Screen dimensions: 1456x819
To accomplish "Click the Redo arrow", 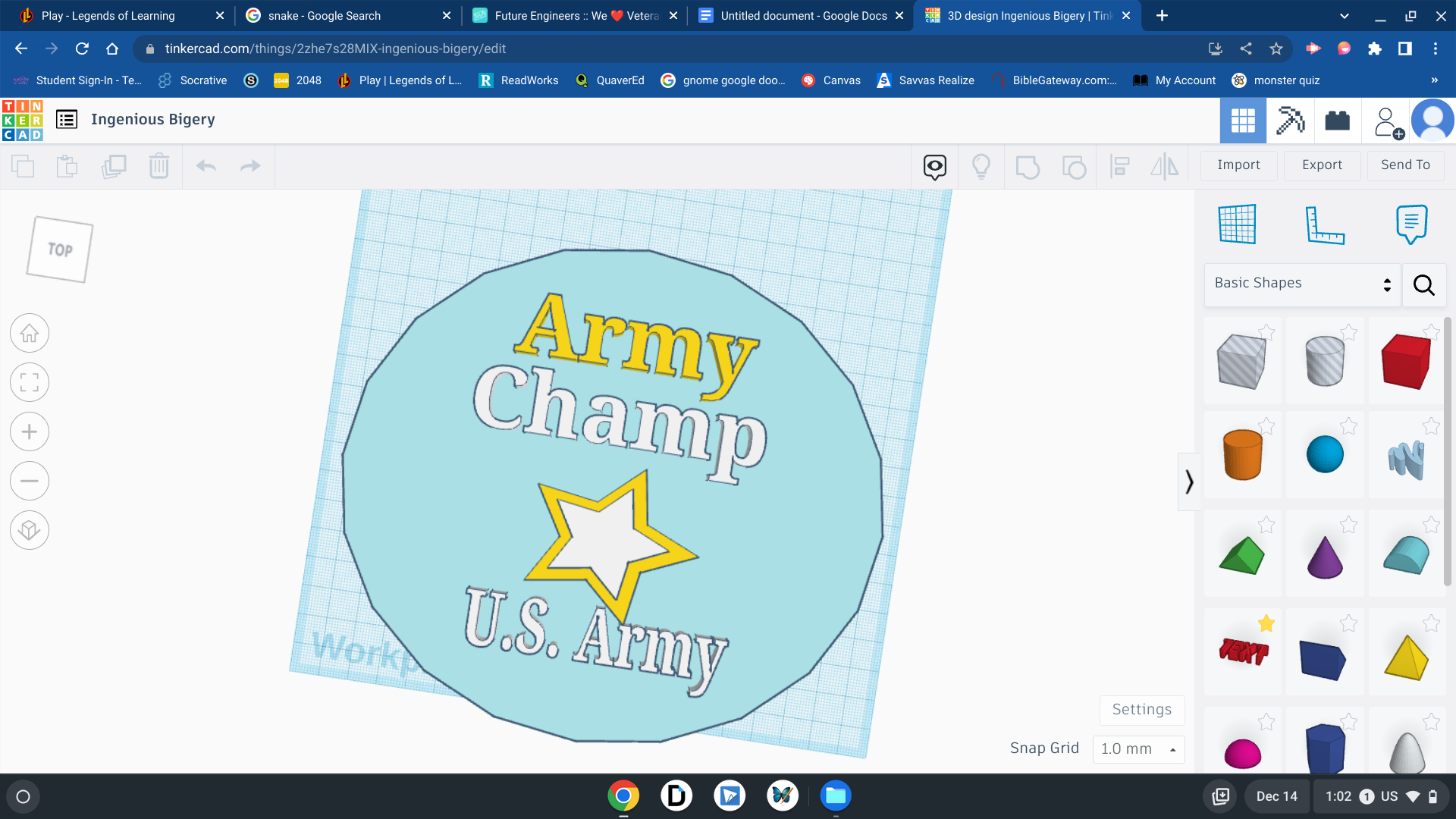I will (250, 166).
